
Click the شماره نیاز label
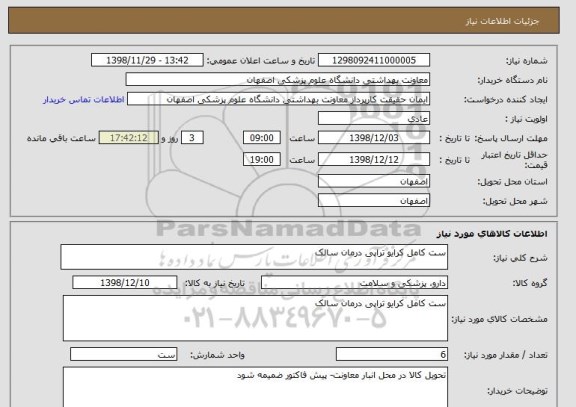point(527,61)
